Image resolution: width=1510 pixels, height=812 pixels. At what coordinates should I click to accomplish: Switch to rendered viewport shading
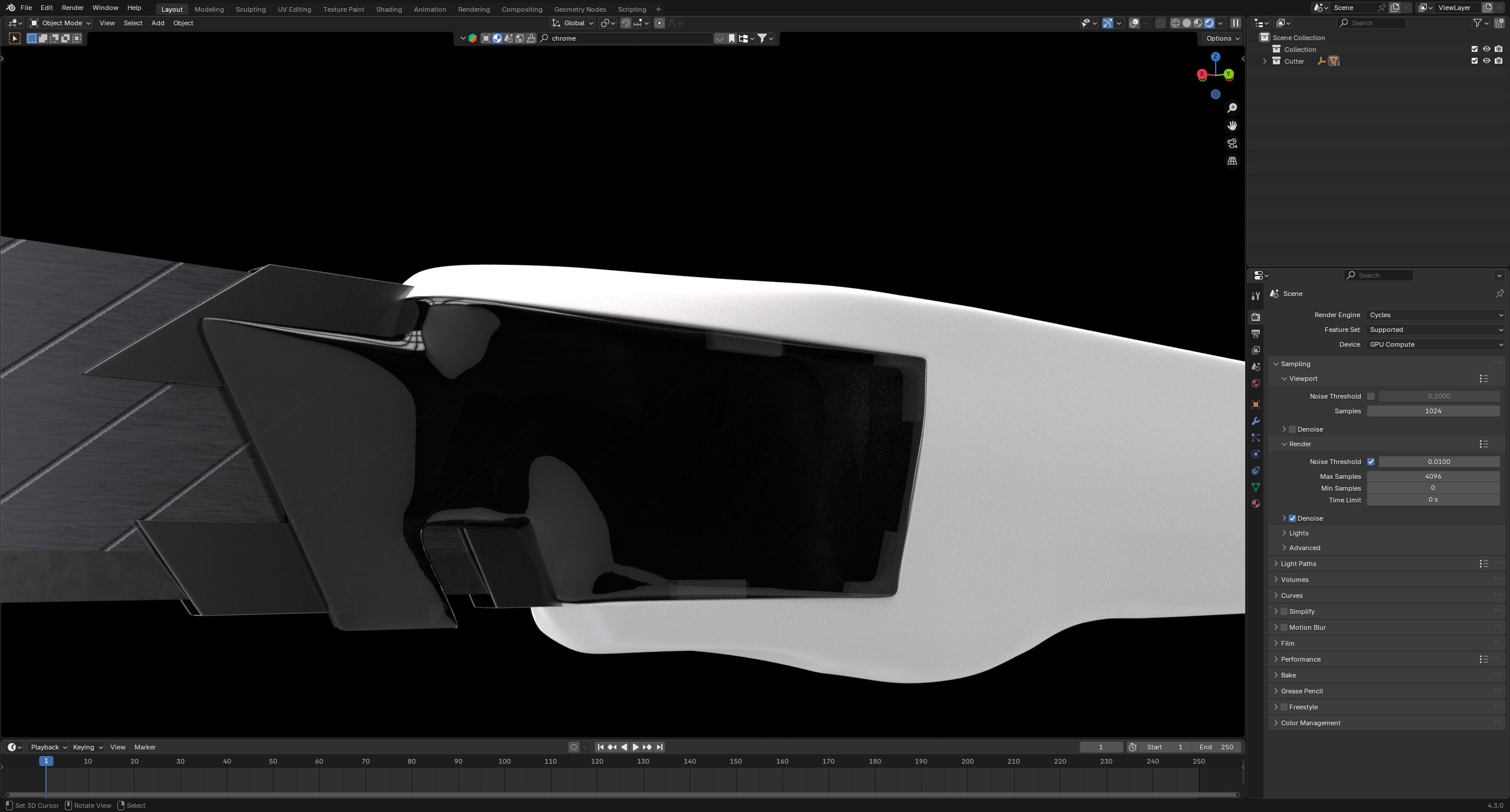click(x=1209, y=23)
